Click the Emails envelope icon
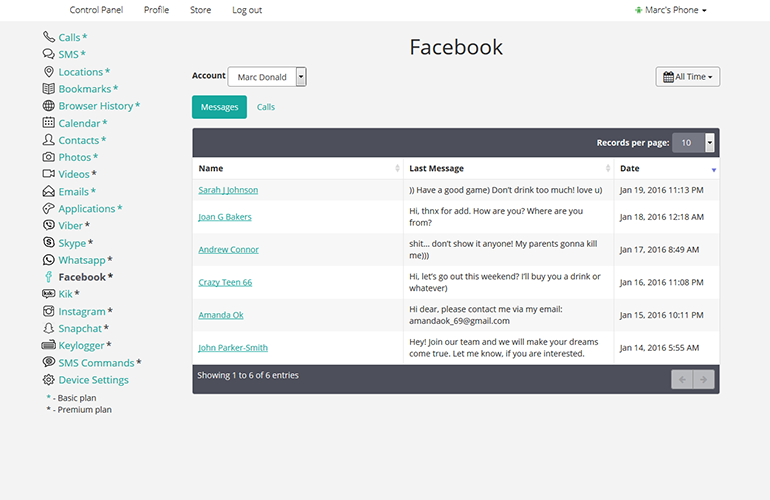The height and width of the screenshot is (500, 770). pos(49,192)
